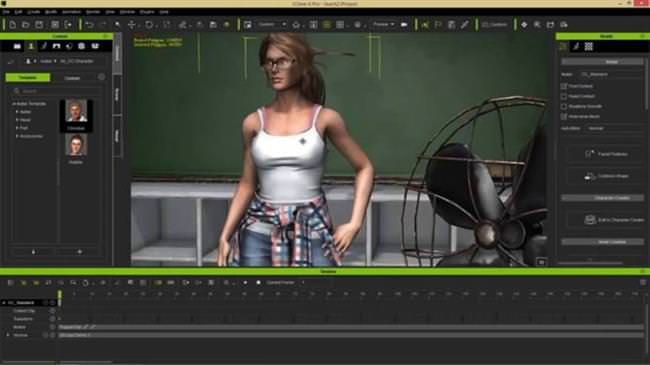Select the Rotate object tool
650x365 pixels.
coord(148,25)
